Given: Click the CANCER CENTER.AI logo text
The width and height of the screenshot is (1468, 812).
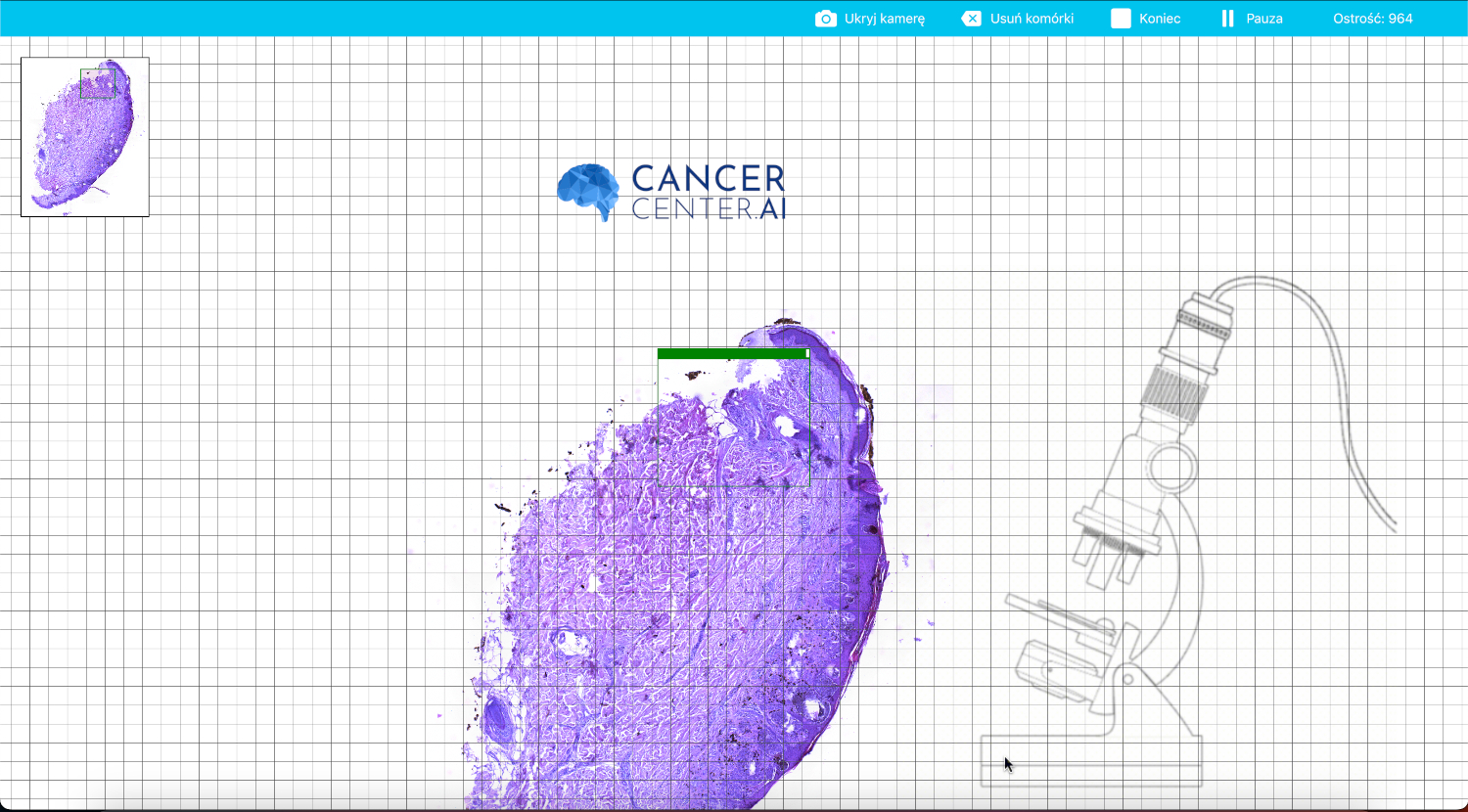Looking at the screenshot, I should coord(708,192).
